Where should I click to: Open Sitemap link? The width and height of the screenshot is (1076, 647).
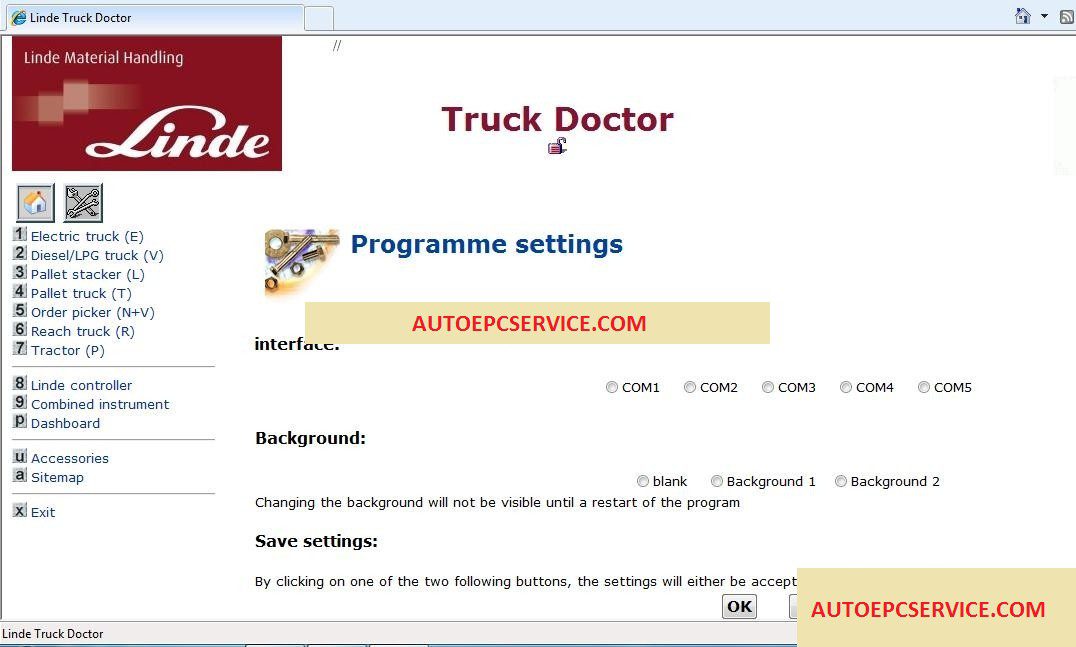(x=57, y=477)
